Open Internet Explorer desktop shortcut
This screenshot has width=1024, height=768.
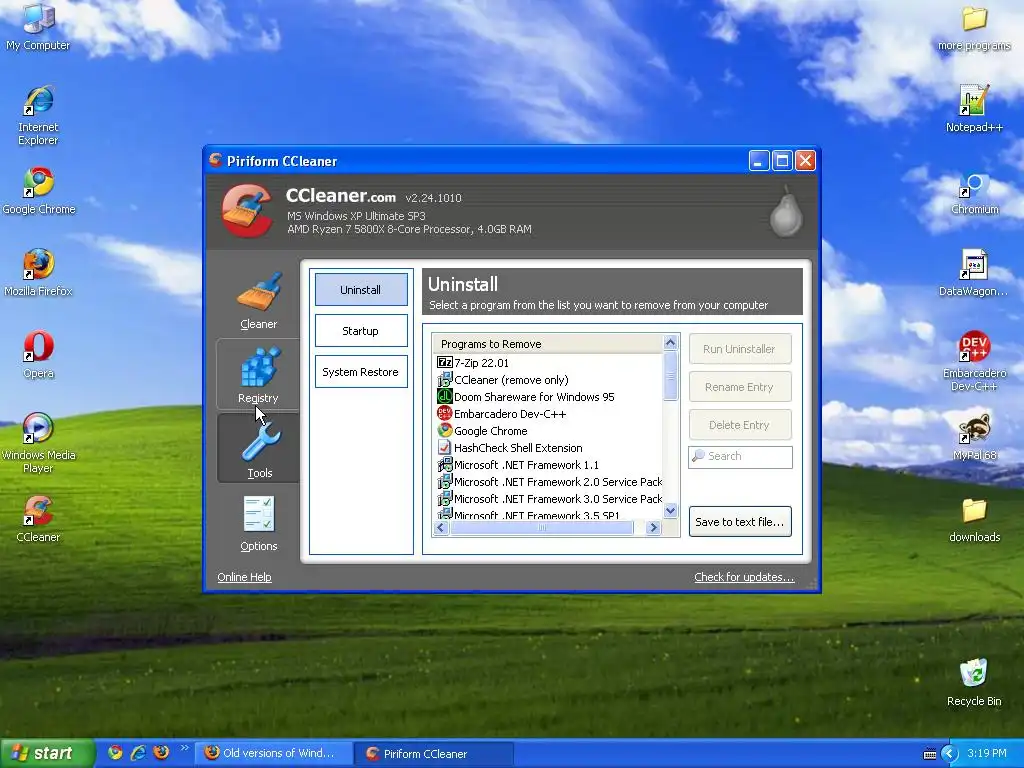38,116
